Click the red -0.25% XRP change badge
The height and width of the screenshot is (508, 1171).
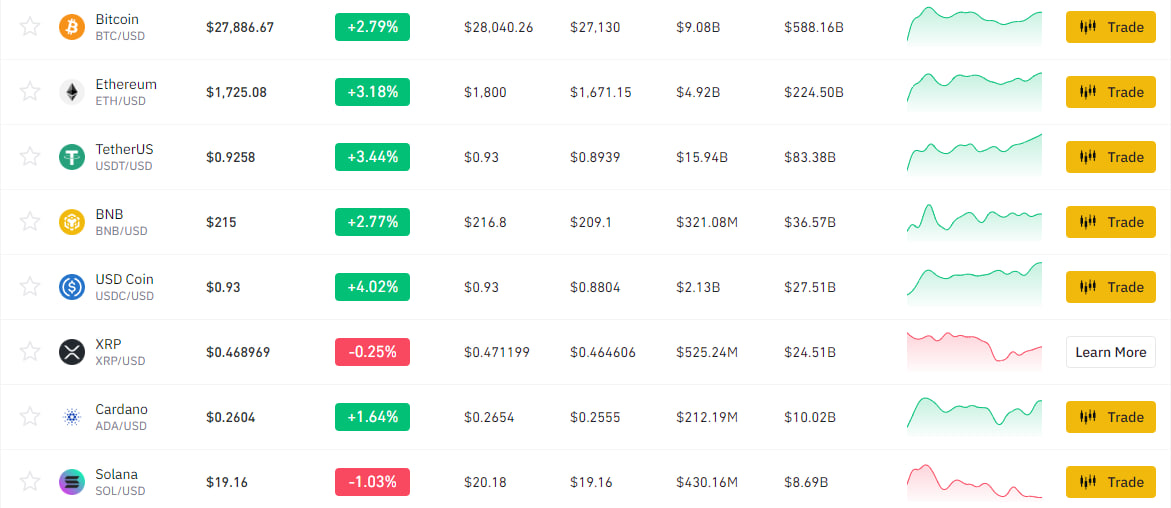pos(372,352)
